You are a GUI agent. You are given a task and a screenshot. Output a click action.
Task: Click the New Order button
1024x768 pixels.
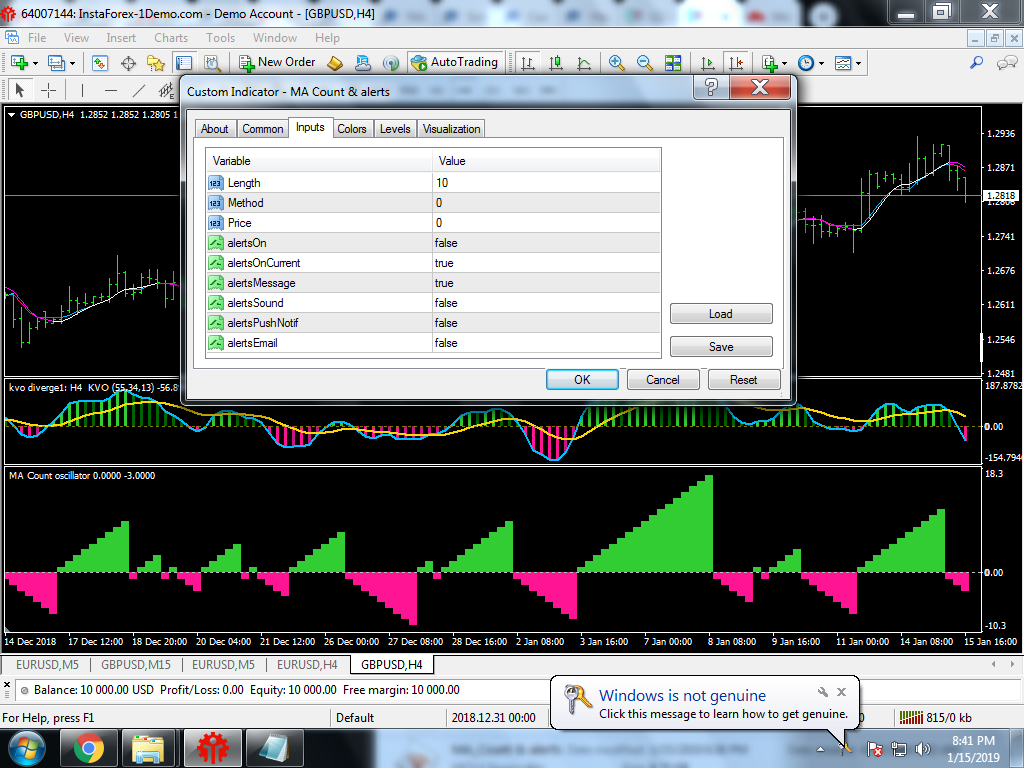(x=277, y=62)
